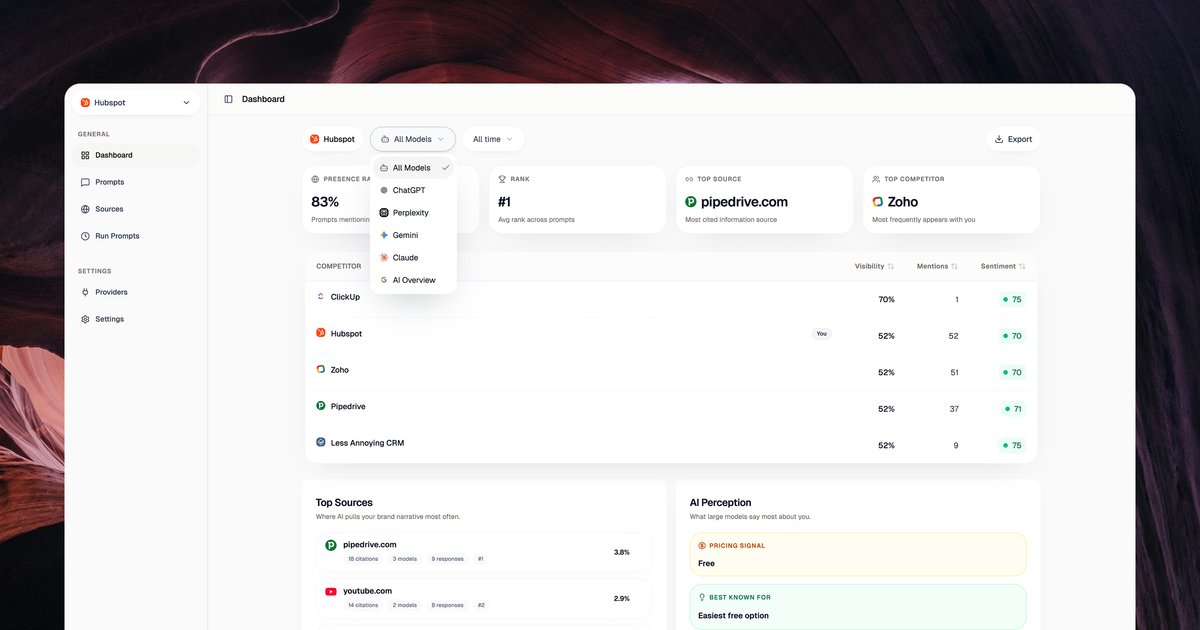Go to Sources in the sidebar

[136, 209]
